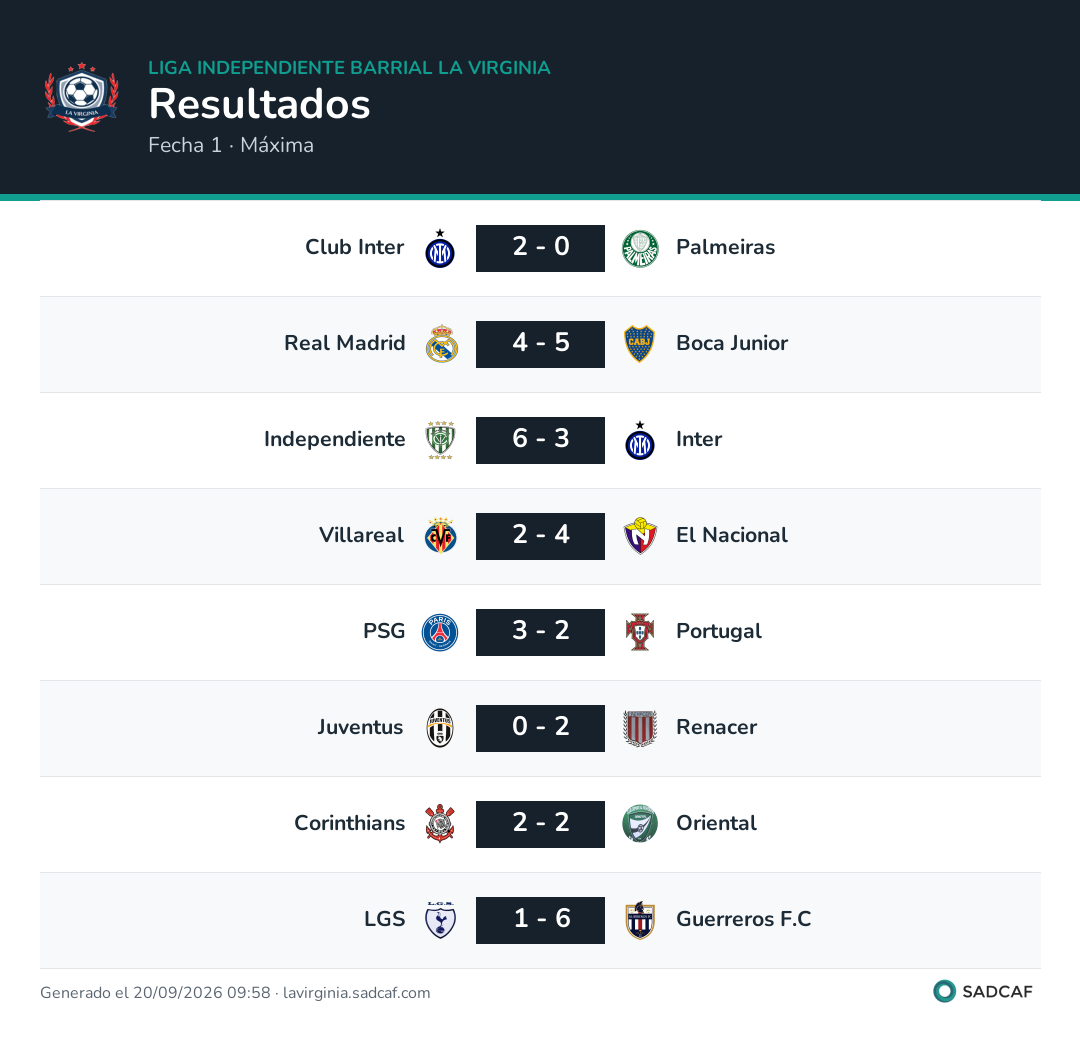Click the Independiente green shield crest
This screenshot has height=1044, width=1080.
pyautogui.click(x=440, y=440)
